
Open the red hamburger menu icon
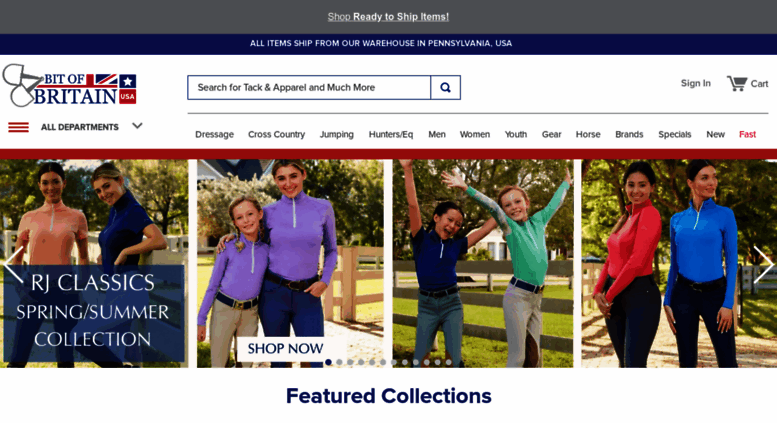pos(18,127)
